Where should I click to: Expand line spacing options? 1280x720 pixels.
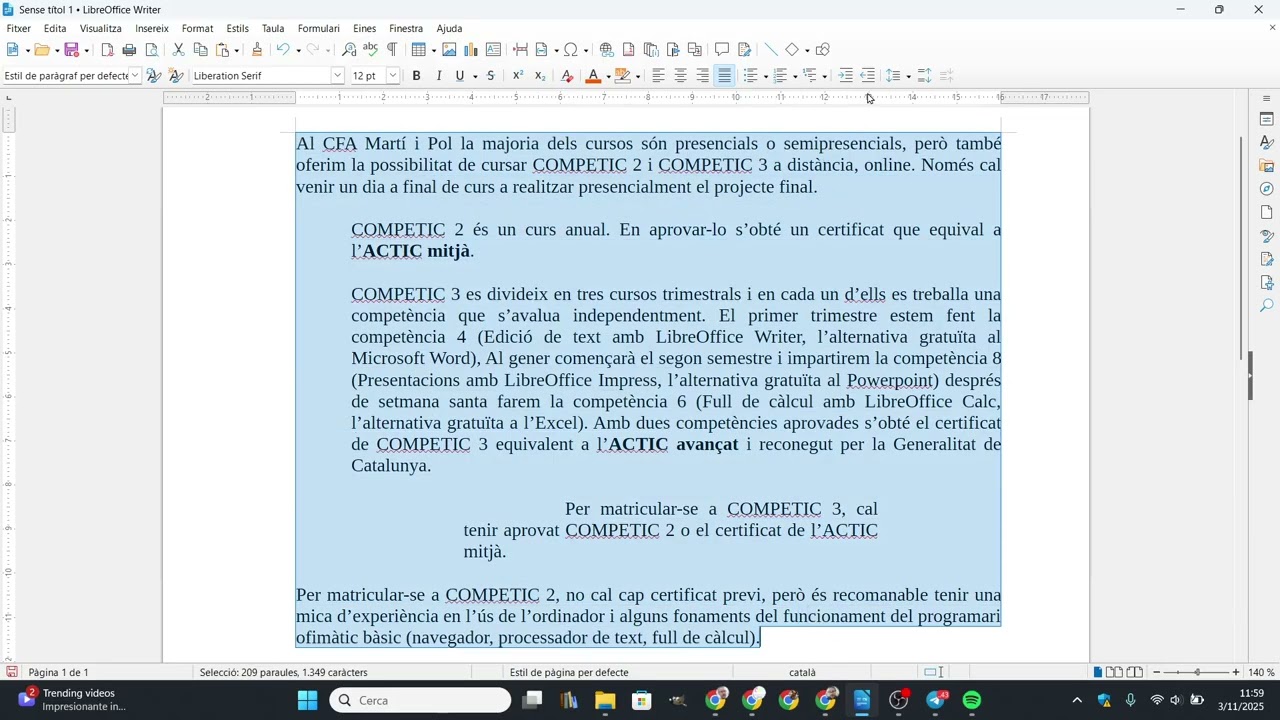pos(908,77)
